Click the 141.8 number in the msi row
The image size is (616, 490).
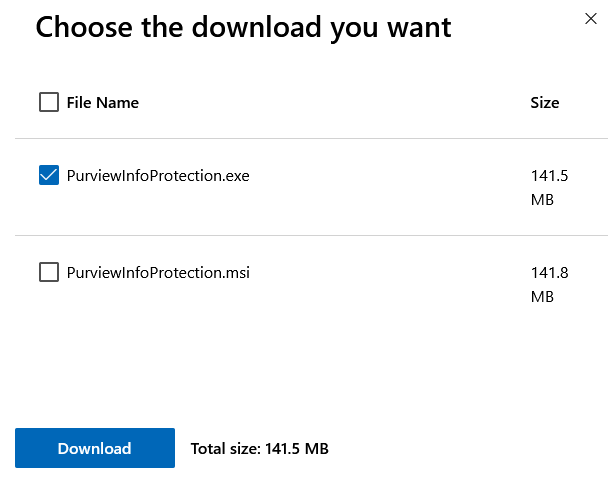(x=549, y=272)
